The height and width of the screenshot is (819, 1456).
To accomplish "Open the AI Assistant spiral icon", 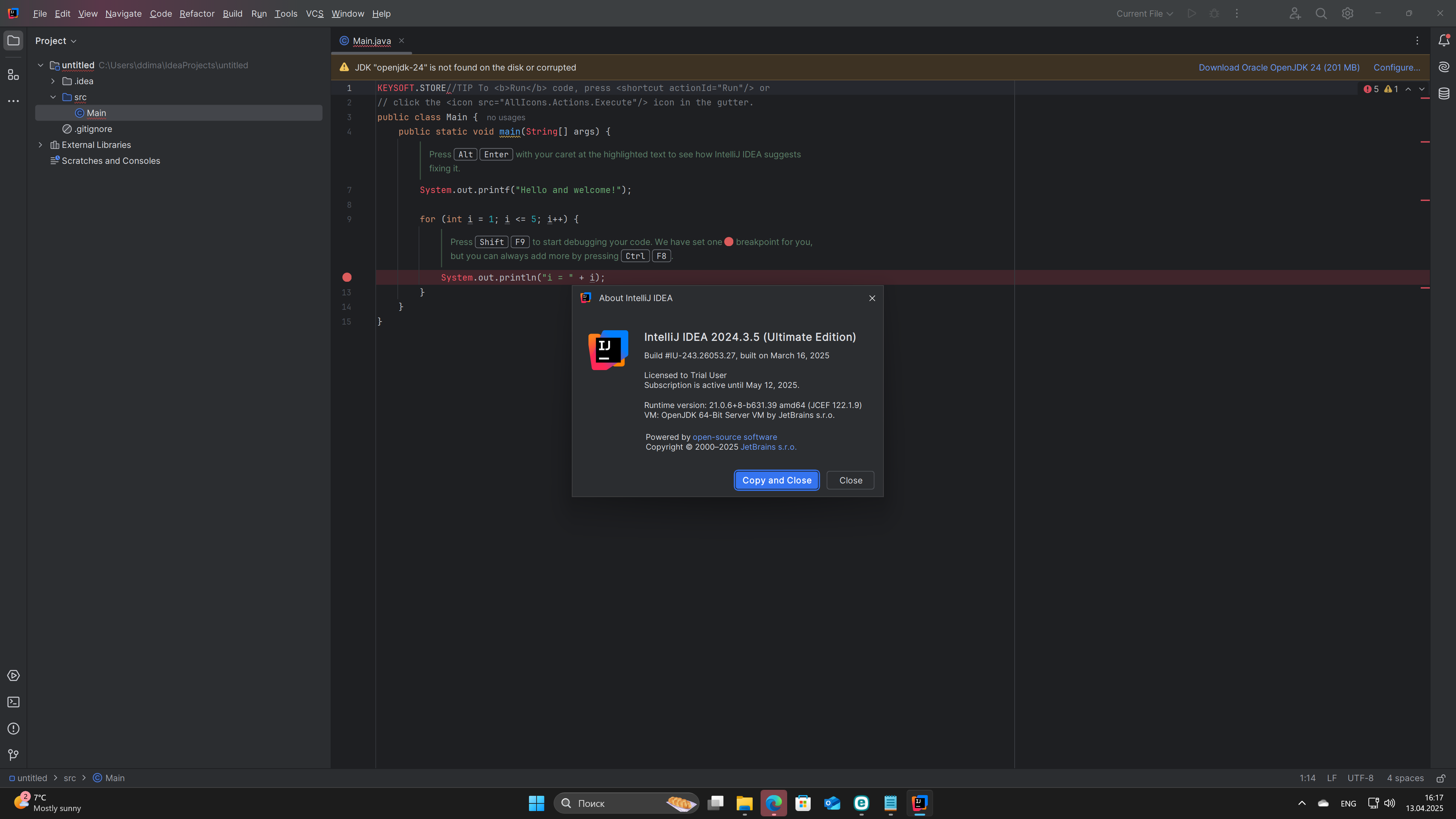I will click(1443, 67).
